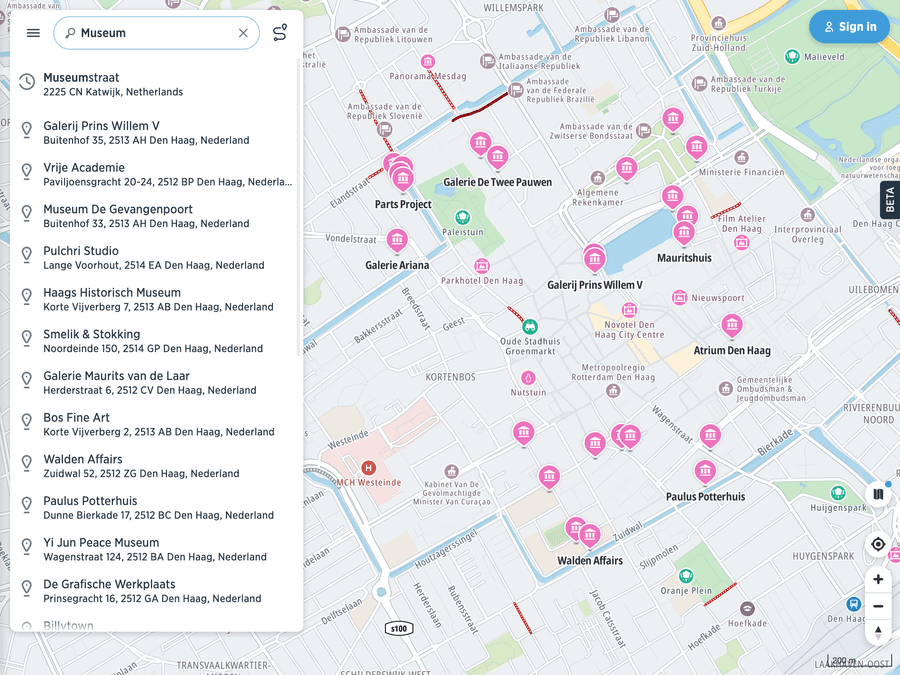Click Provinciehuis Zuid-Holland building icon
The height and width of the screenshot is (675, 900).
click(x=719, y=24)
